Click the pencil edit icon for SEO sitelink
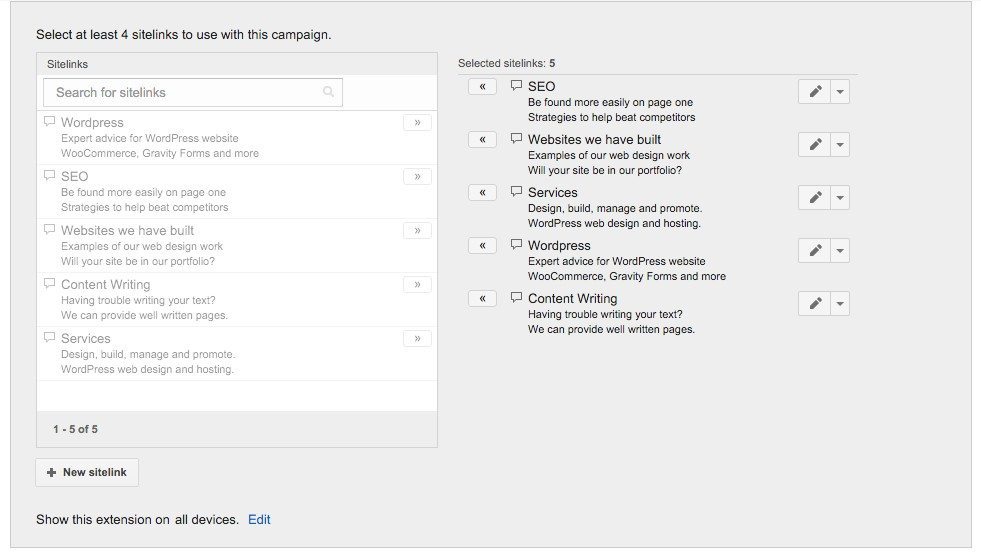This screenshot has width=981, height=556. click(x=815, y=92)
